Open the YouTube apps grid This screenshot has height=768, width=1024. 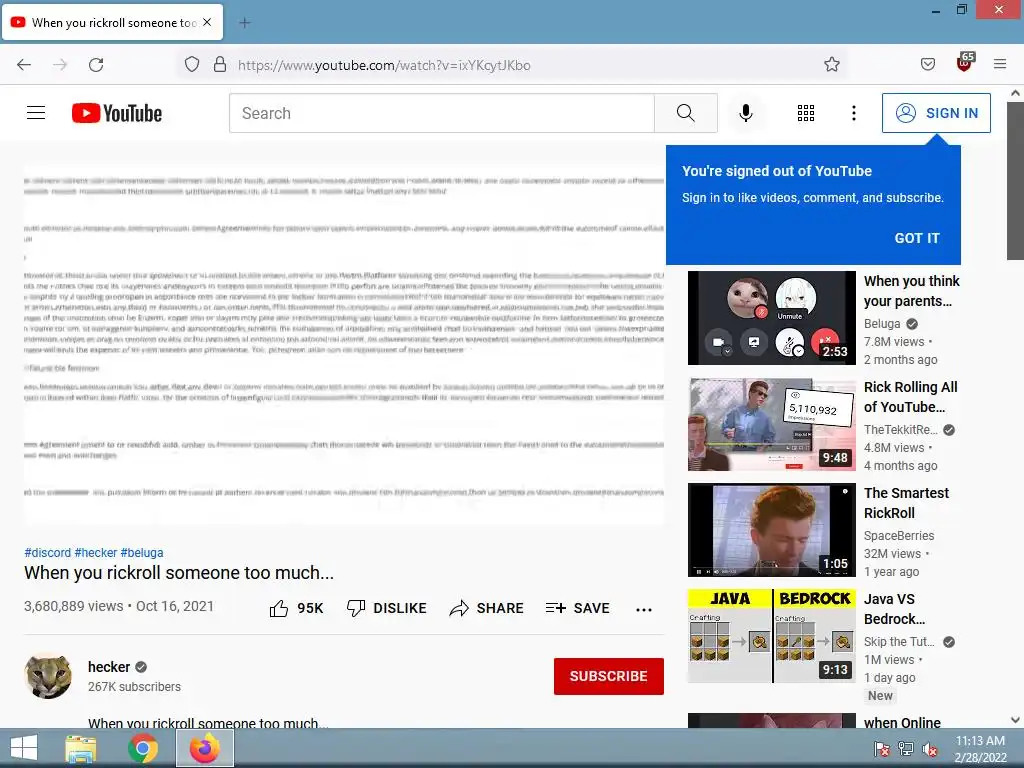[x=806, y=113]
